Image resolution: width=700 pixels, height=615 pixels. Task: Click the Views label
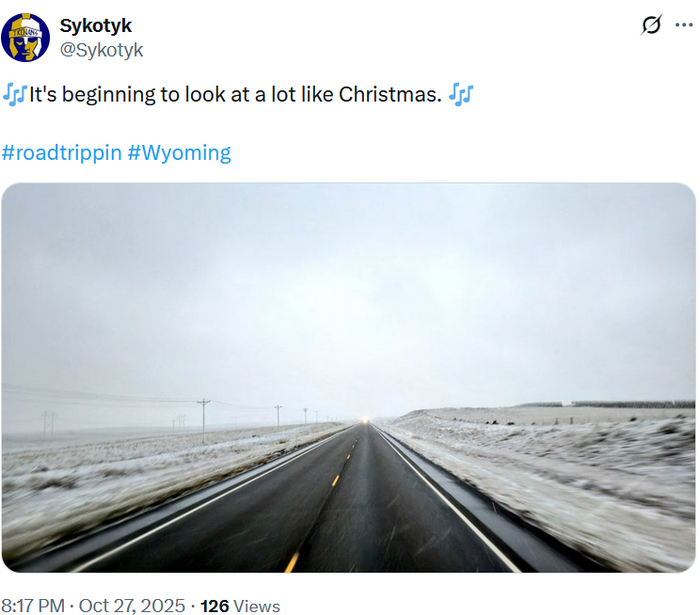(257, 605)
